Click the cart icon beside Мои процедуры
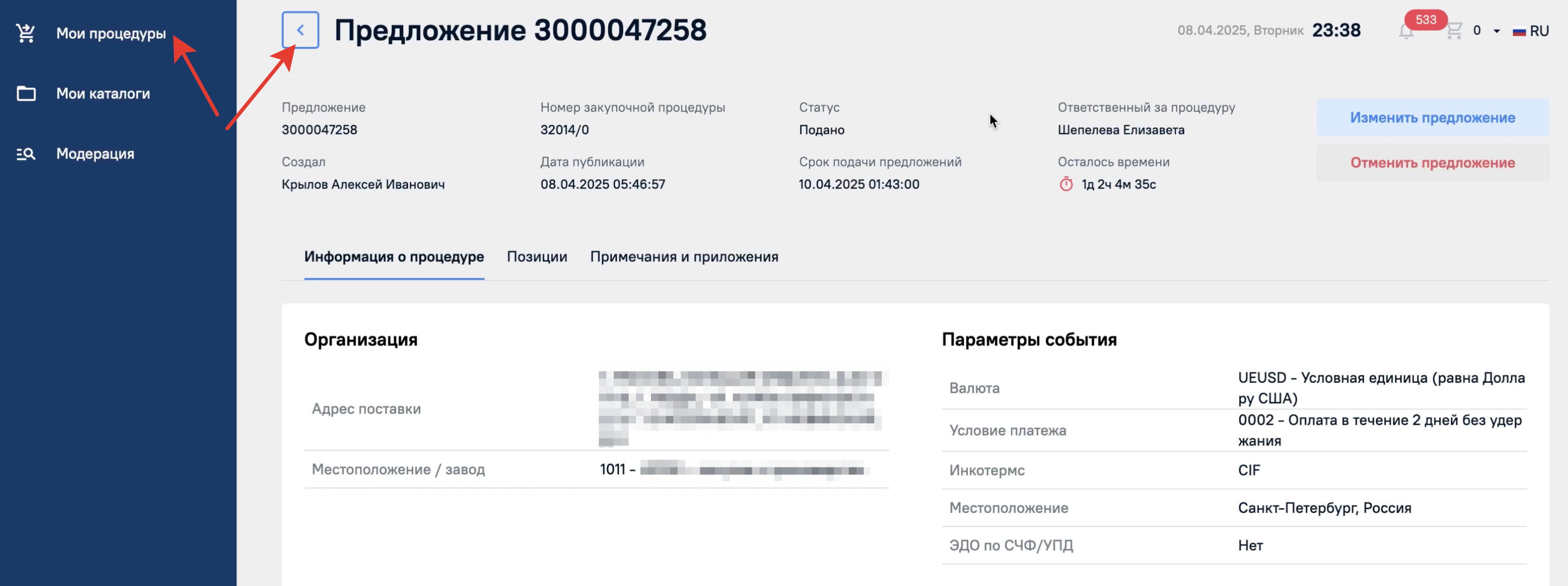This screenshot has width=1568, height=586. tap(26, 33)
